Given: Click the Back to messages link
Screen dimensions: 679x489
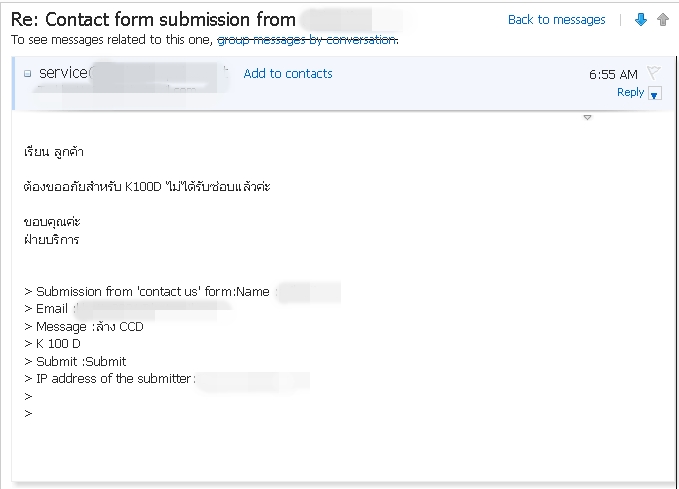Looking at the screenshot, I should 556,20.
